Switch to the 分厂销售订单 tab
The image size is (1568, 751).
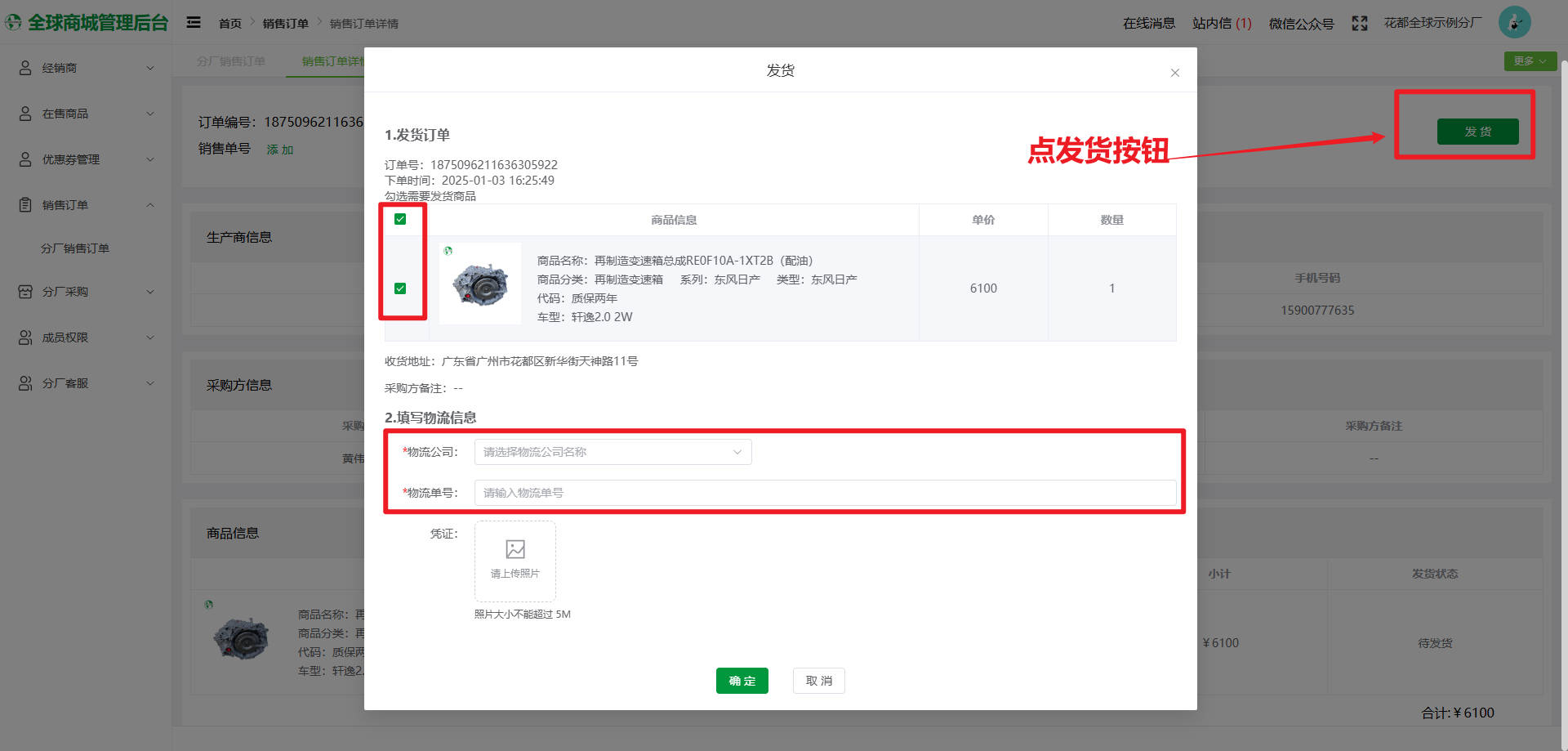[x=233, y=60]
